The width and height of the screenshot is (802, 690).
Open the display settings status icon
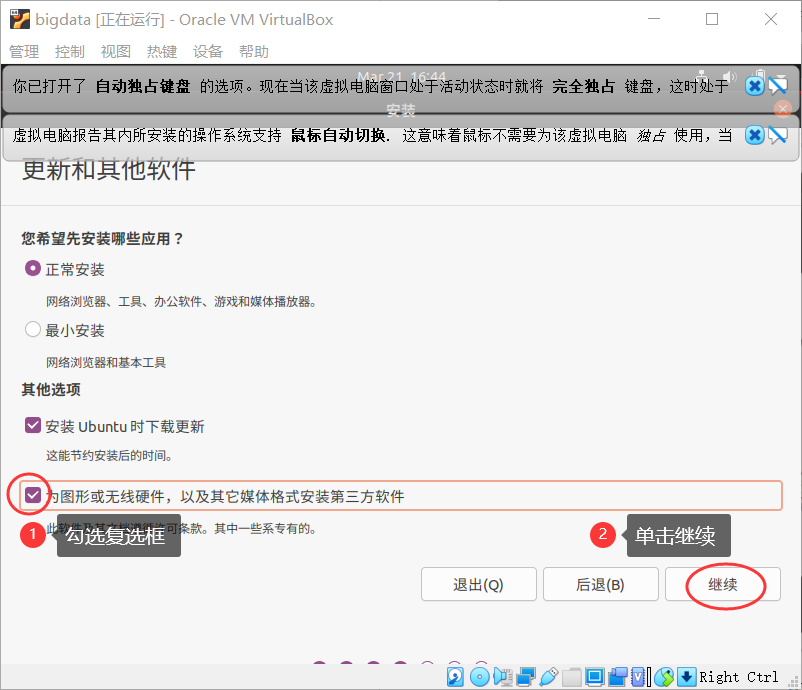click(x=595, y=677)
